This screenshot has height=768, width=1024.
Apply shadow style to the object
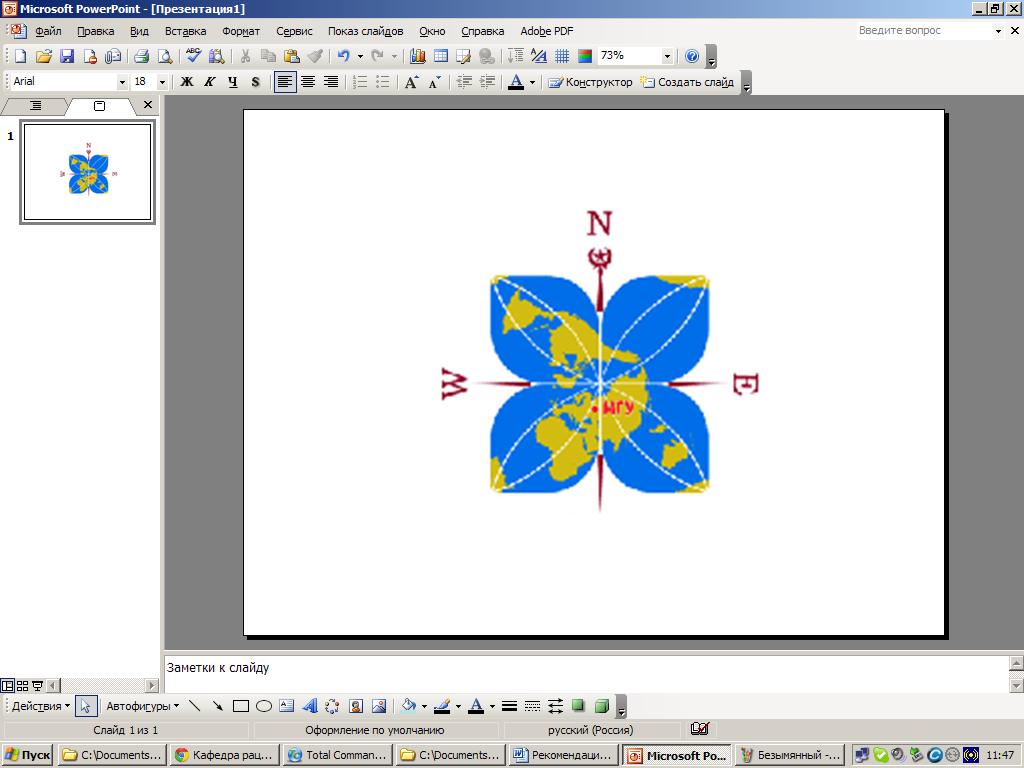578,706
